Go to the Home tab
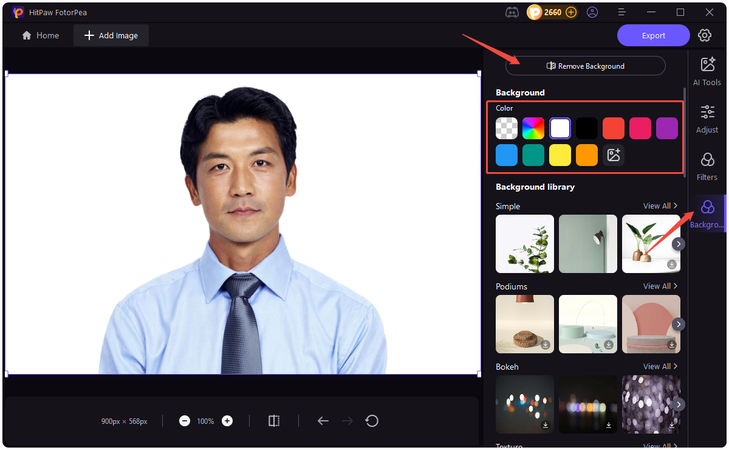This screenshot has width=729, height=450. click(41, 35)
